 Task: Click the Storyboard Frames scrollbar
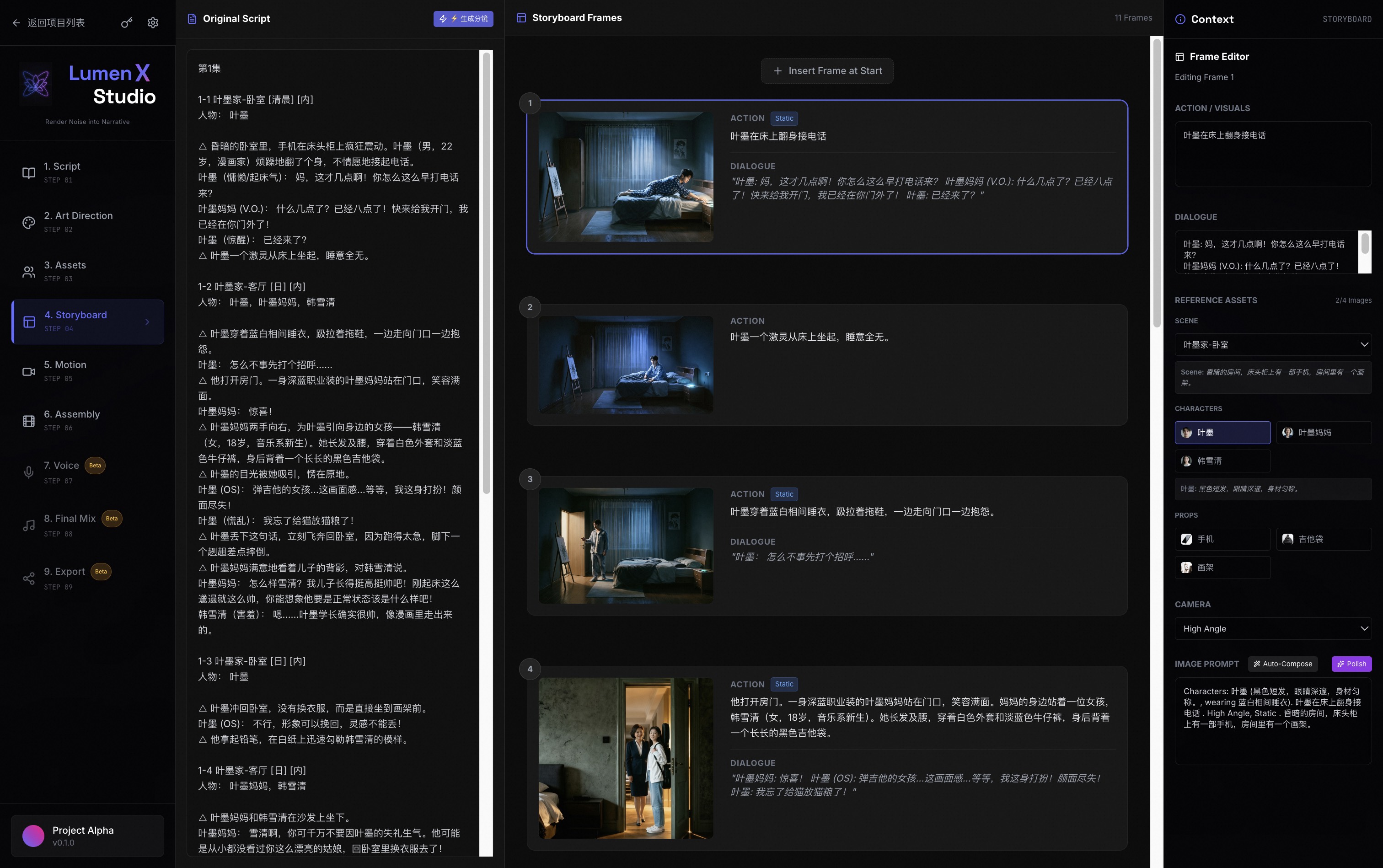[x=1157, y=182]
